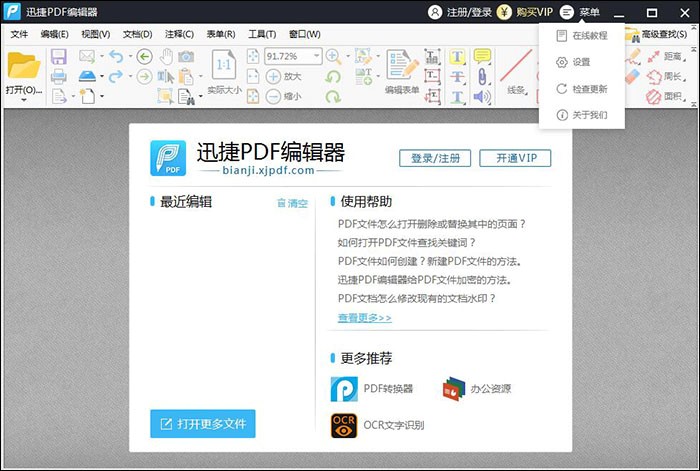Expand the arrow under 打开(O)
Screen dimensions: 700x471
24,100
